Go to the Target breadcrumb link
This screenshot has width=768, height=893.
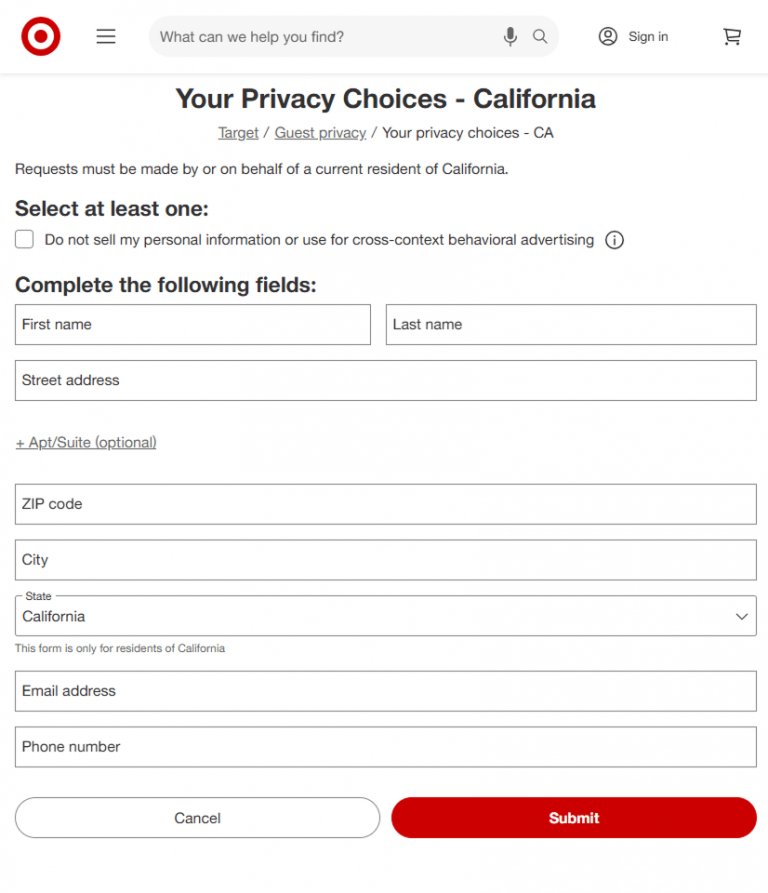[238, 132]
